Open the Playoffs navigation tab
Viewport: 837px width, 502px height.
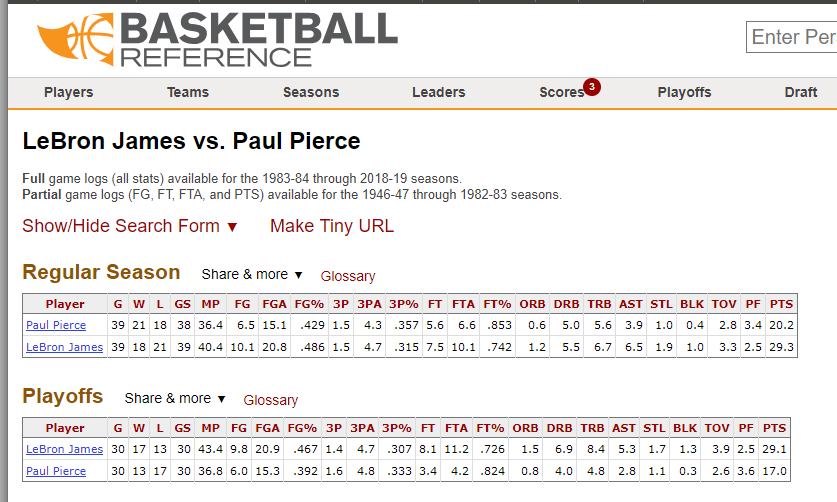point(684,92)
